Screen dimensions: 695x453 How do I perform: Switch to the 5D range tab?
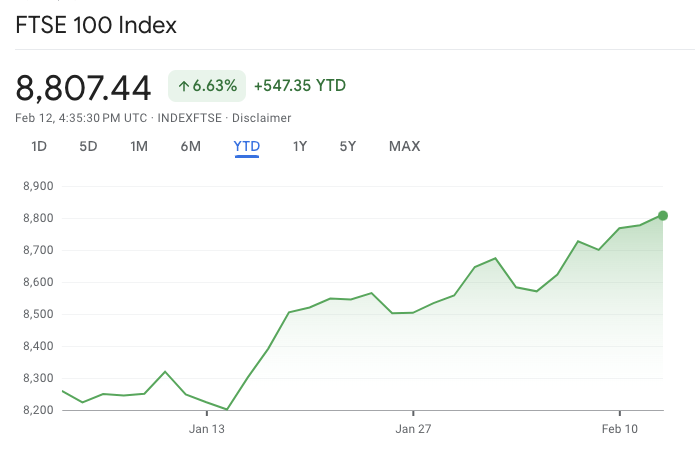point(88,146)
